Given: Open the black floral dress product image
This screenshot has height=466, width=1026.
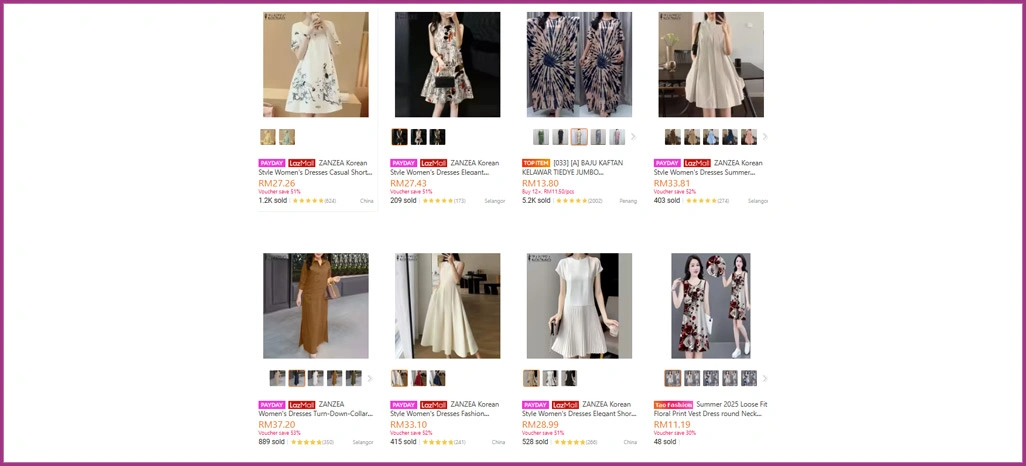Looking at the screenshot, I should (x=447, y=65).
